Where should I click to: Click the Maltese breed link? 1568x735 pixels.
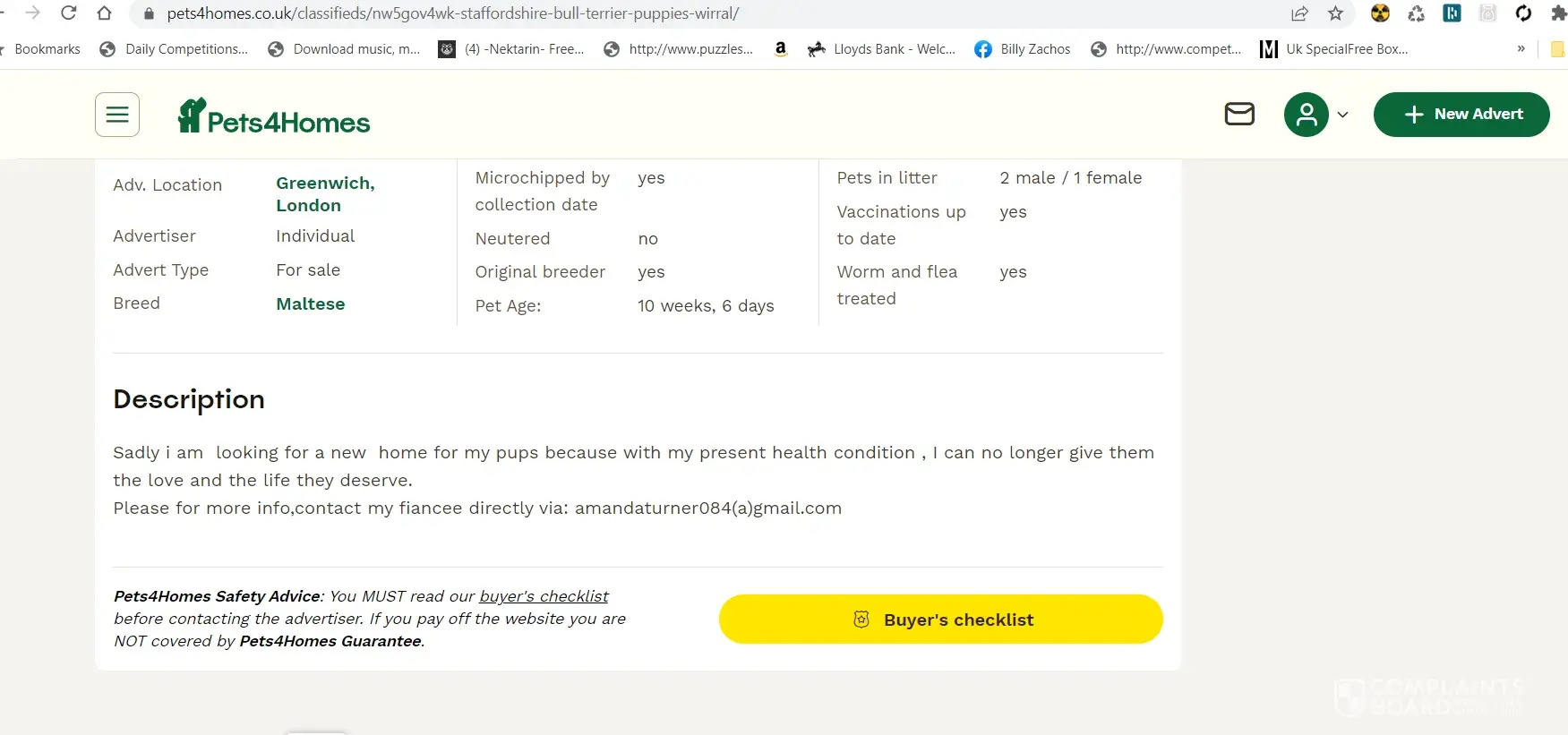click(x=310, y=304)
